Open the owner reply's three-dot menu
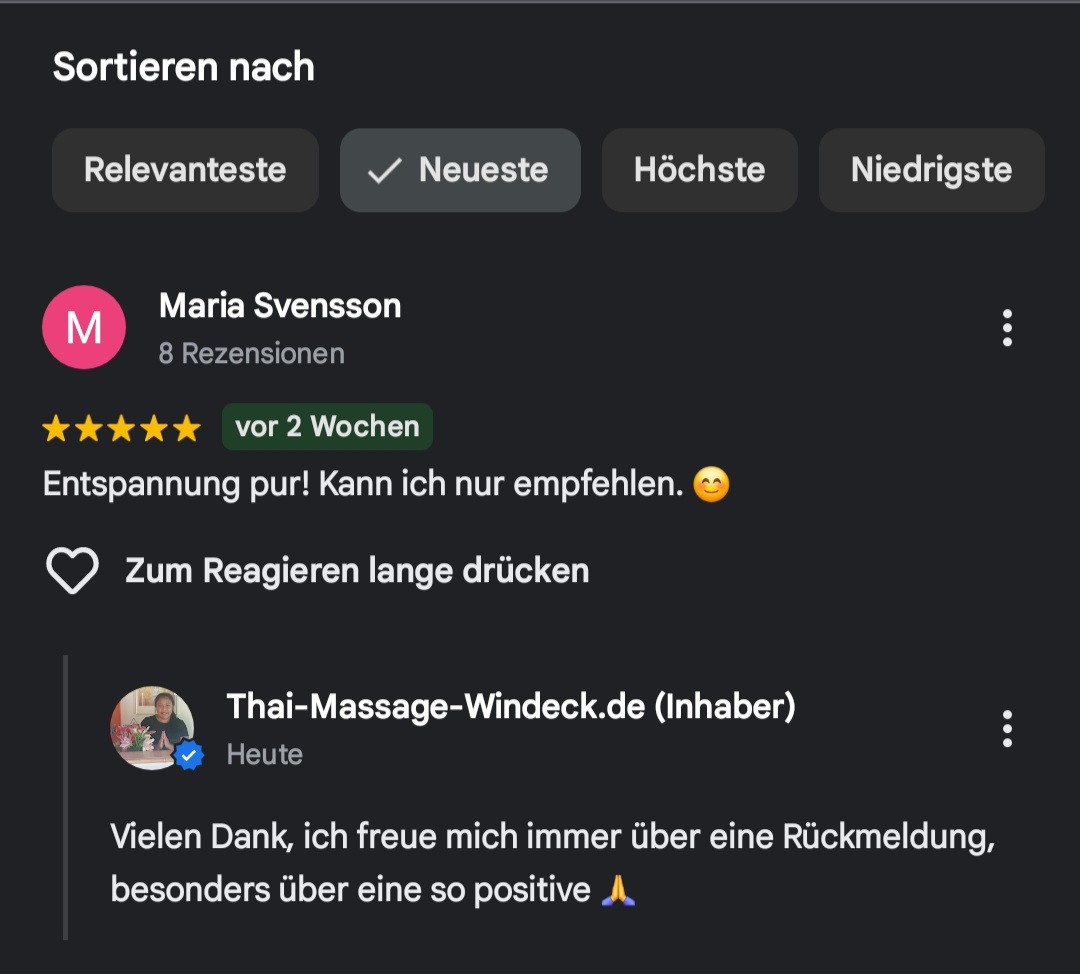1080x974 pixels. (1007, 729)
